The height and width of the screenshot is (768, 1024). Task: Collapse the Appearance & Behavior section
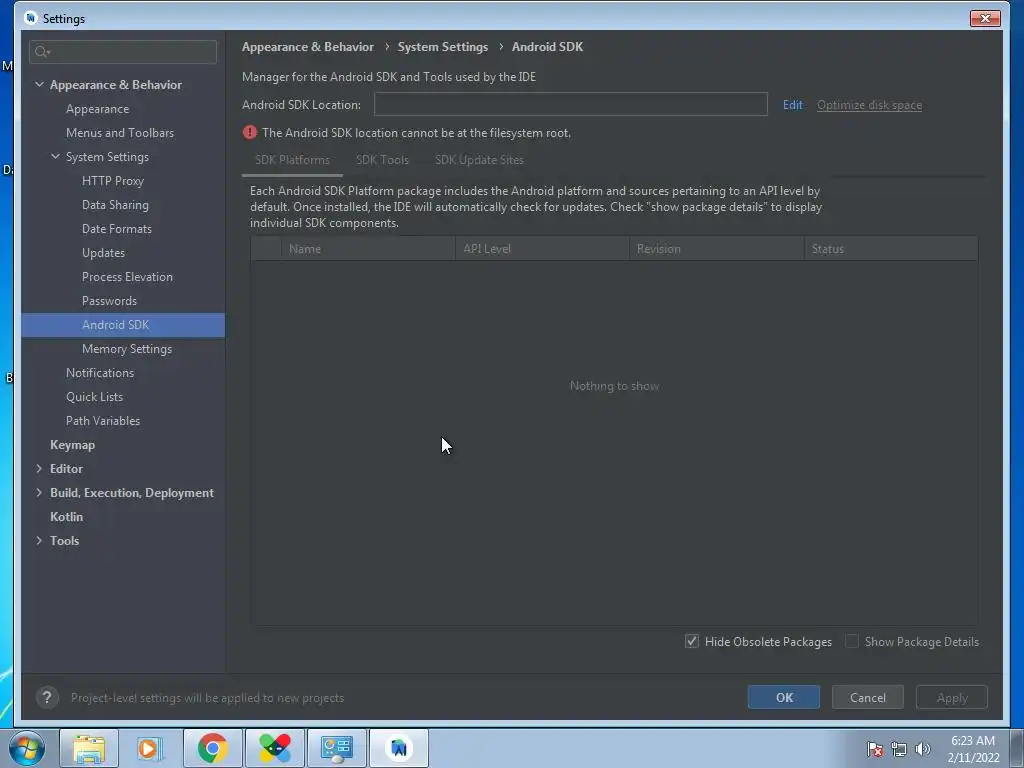click(x=39, y=84)
